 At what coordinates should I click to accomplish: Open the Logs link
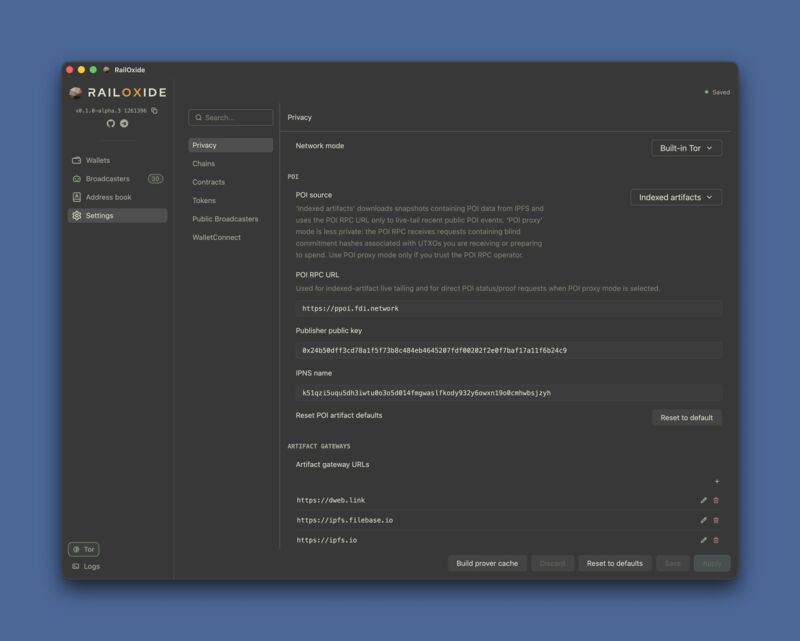click(x=86, y=566)
